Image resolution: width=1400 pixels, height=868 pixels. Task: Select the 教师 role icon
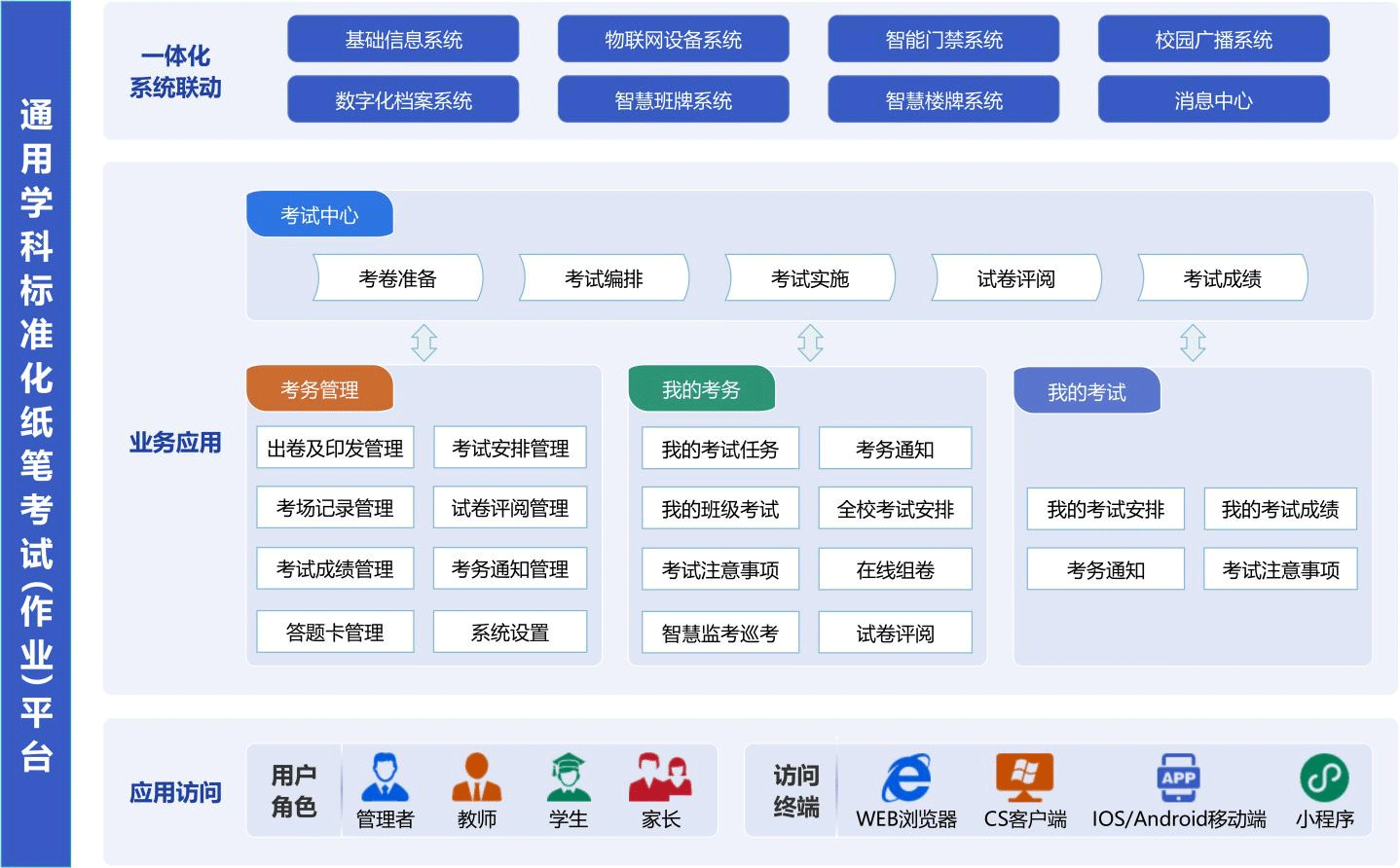[x=476, y=778]
